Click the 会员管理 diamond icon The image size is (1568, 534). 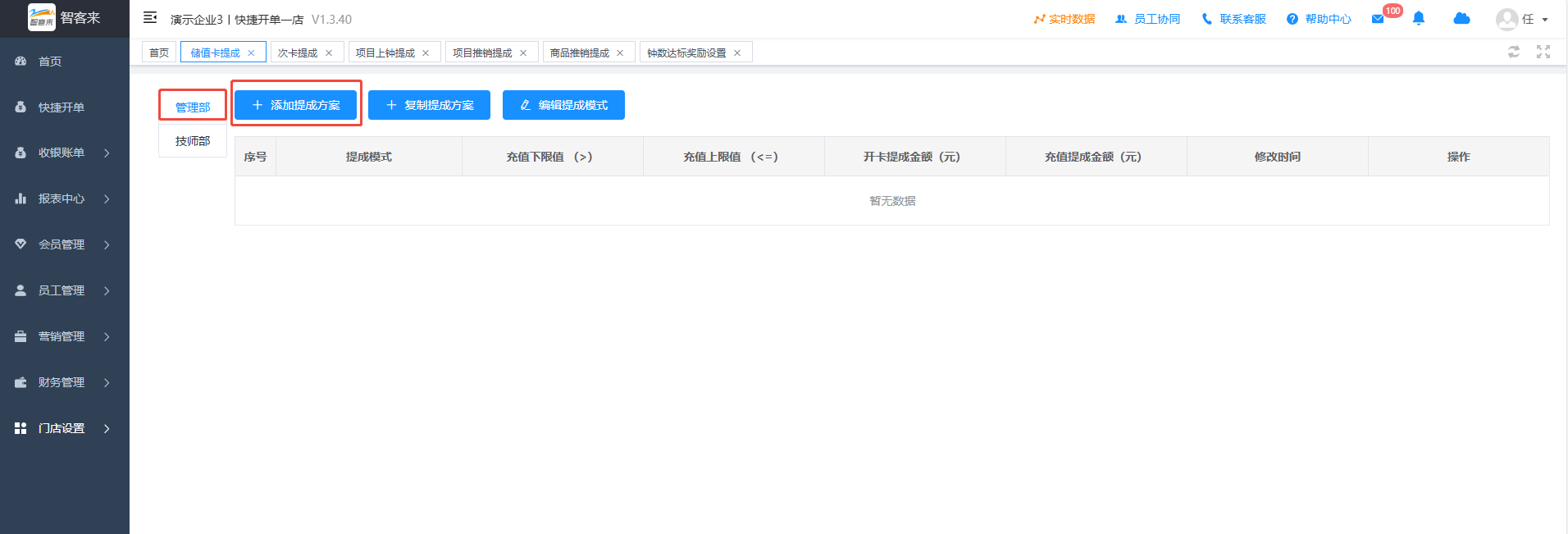(21, 244)
